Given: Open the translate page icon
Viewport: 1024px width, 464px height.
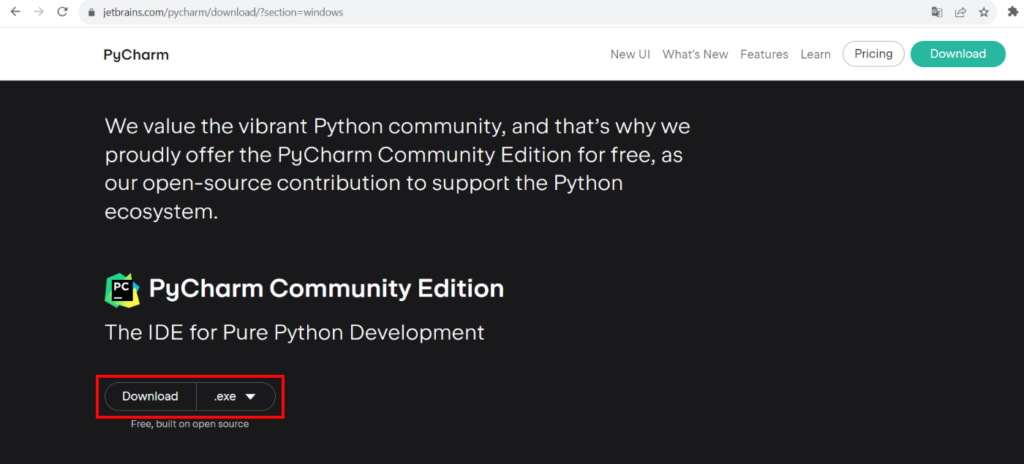Looking at the screenshot, I should [937, 12].
